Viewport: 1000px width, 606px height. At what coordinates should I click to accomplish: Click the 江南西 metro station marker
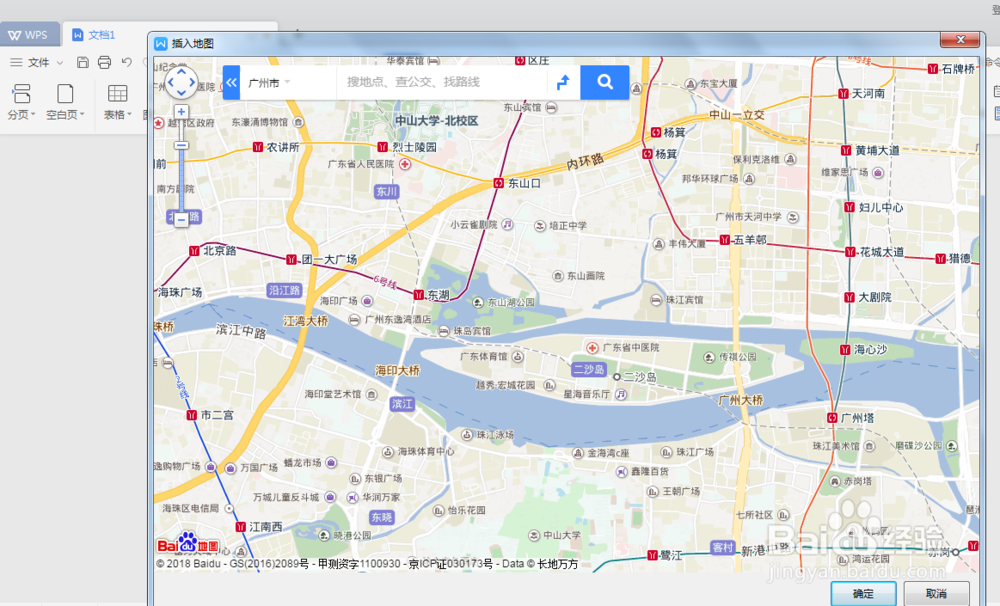click(240, 527)
